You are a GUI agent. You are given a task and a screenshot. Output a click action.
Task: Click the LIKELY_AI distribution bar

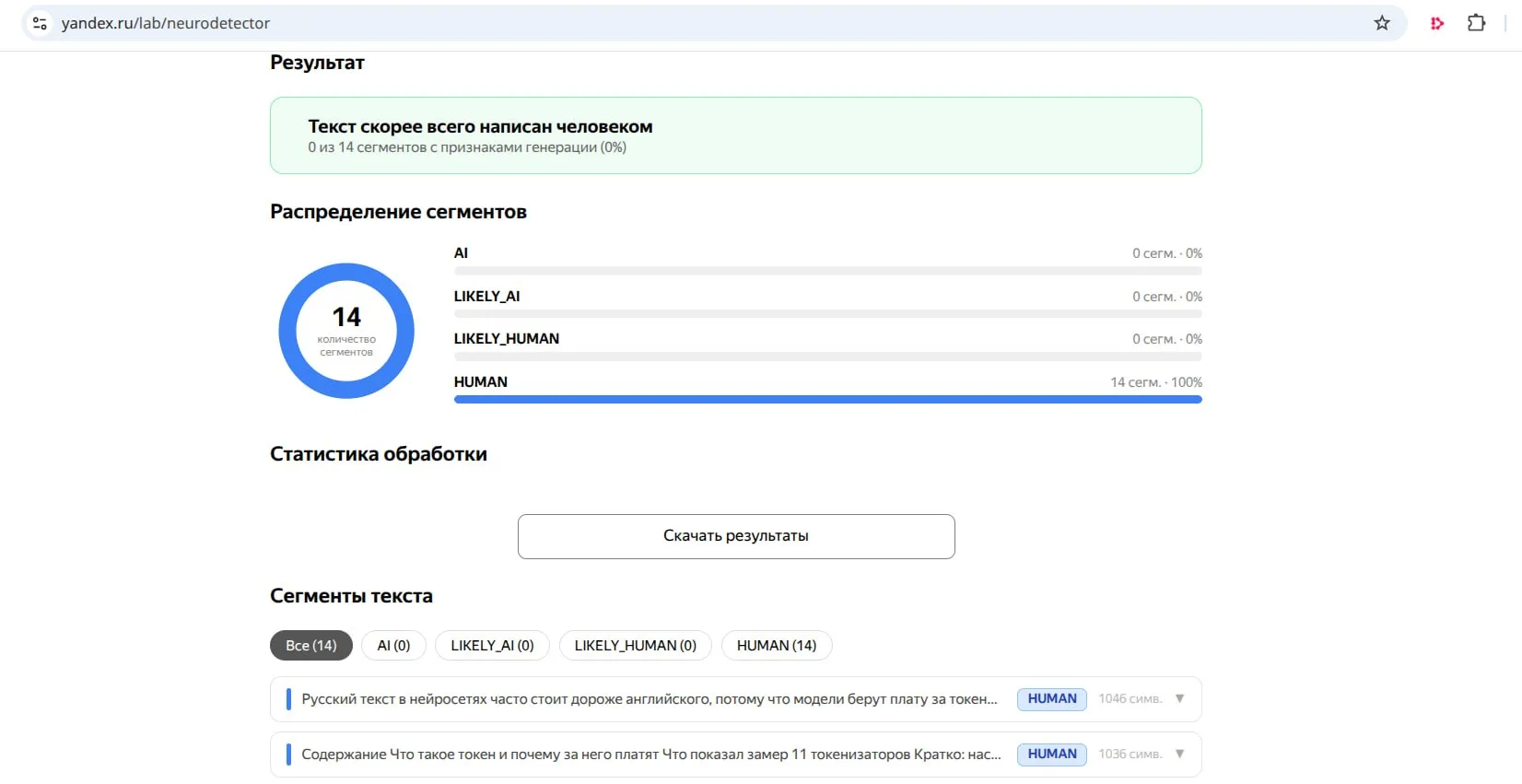point(828,314)
